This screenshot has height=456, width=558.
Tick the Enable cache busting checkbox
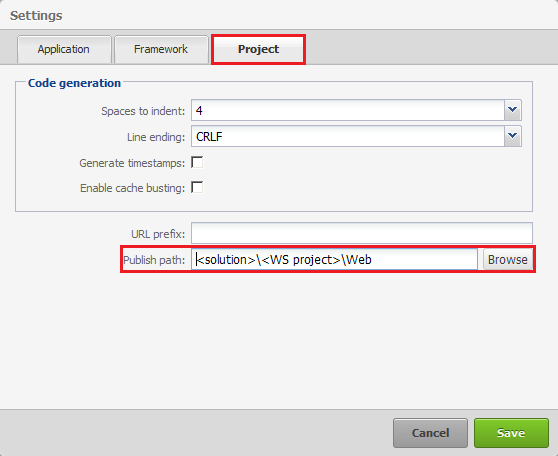[x=197, y=187]
